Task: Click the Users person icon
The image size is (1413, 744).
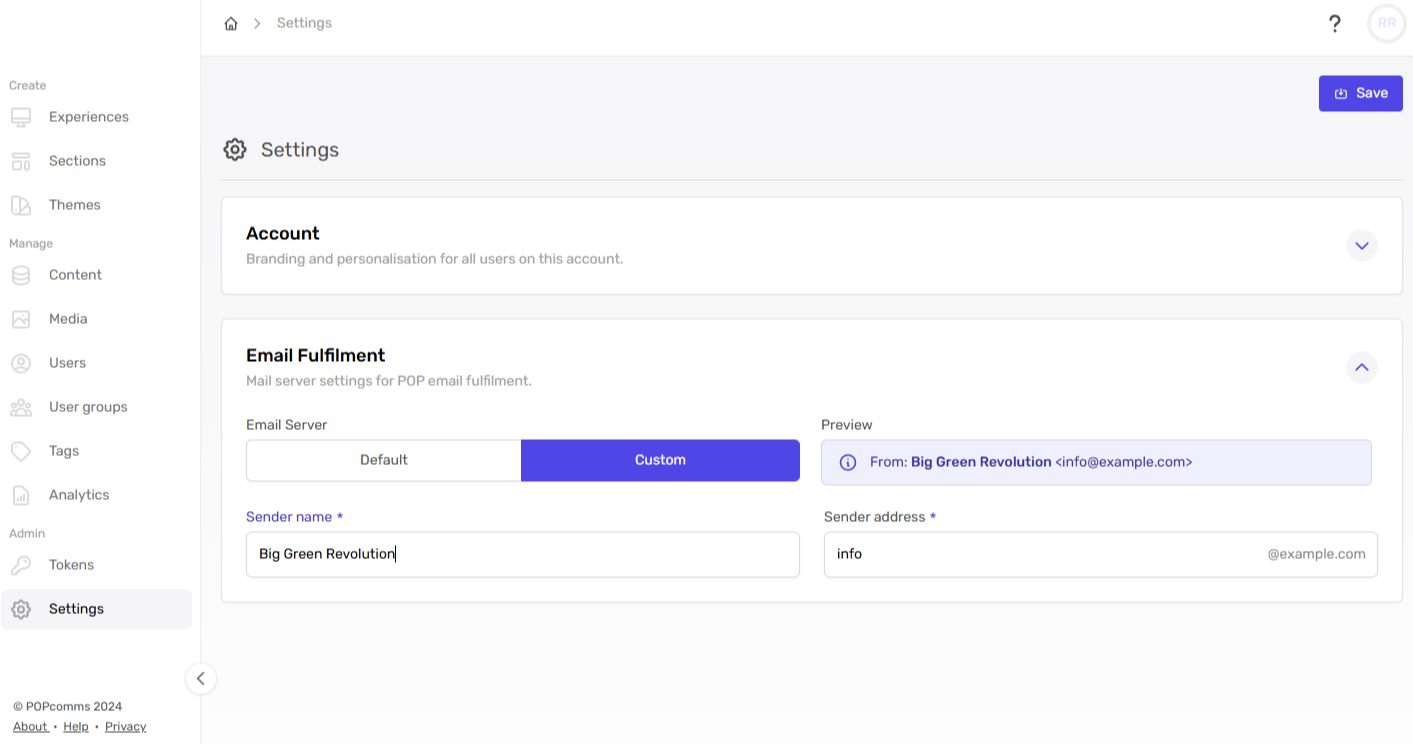Action: coord(21,363)
